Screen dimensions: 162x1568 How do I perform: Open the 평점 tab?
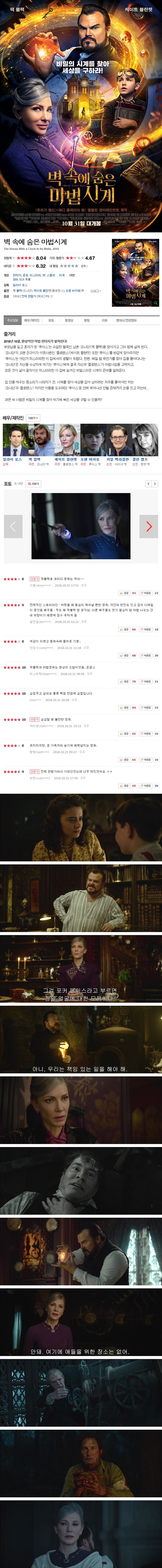87,320
